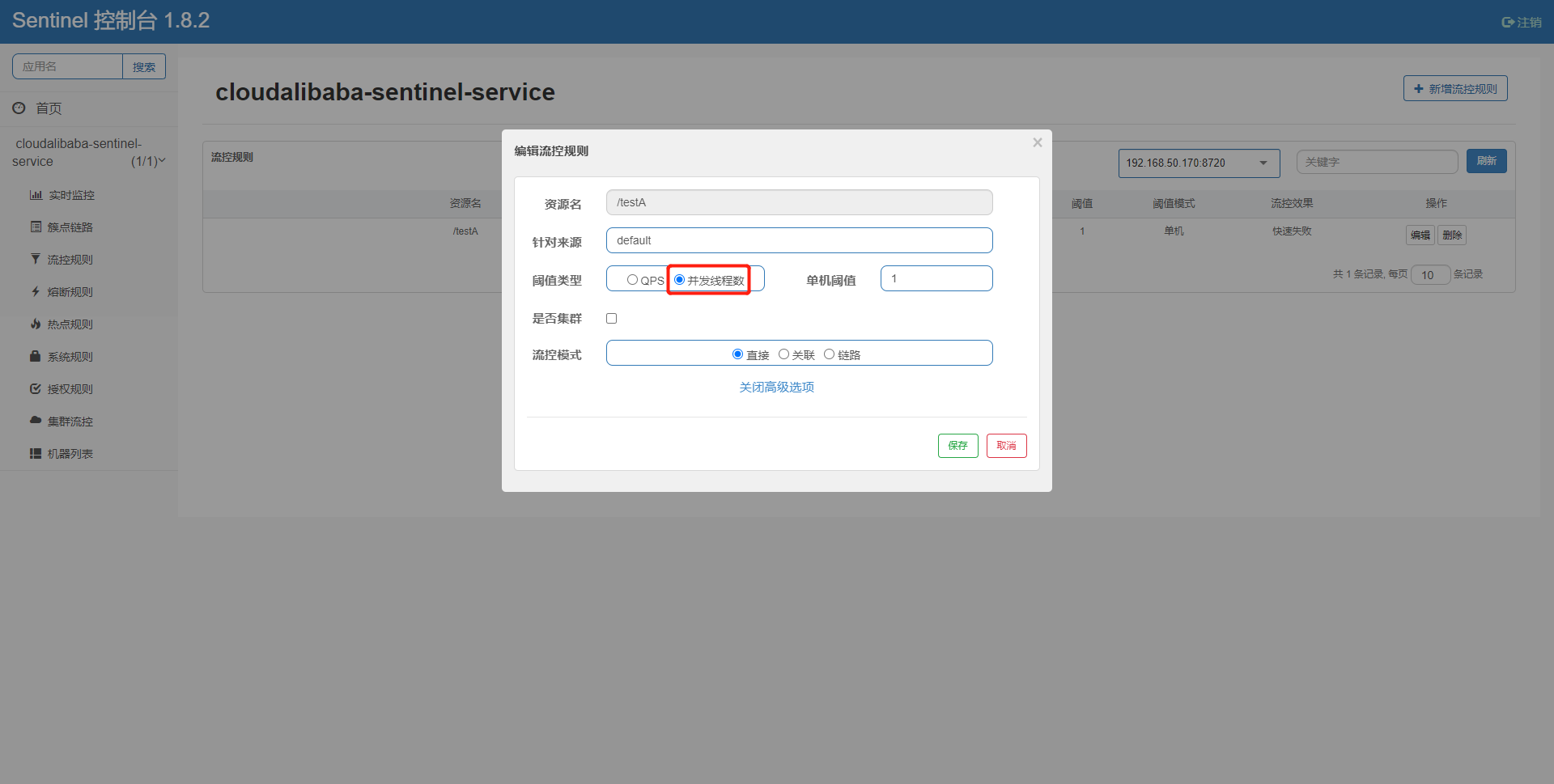Click the 熔断规则 lightning bolt icon
This screenshot has height=784, width=1554.
36,292
